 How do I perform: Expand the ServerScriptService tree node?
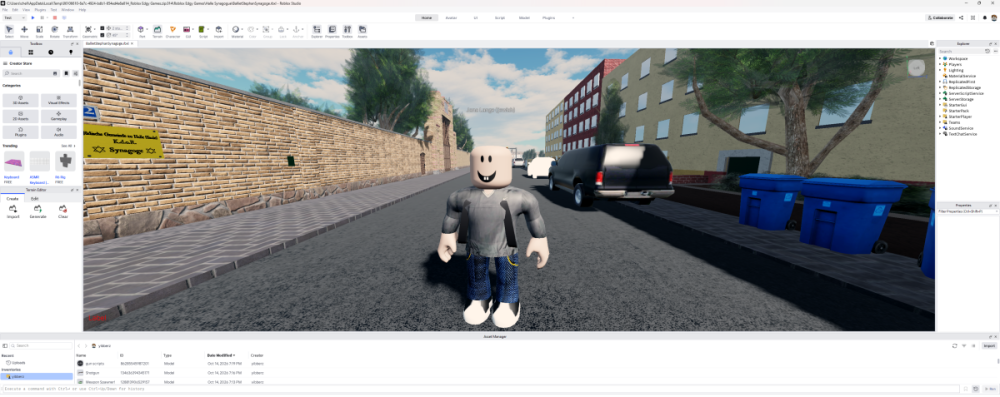pyautogui.click(x=940, y=93)
